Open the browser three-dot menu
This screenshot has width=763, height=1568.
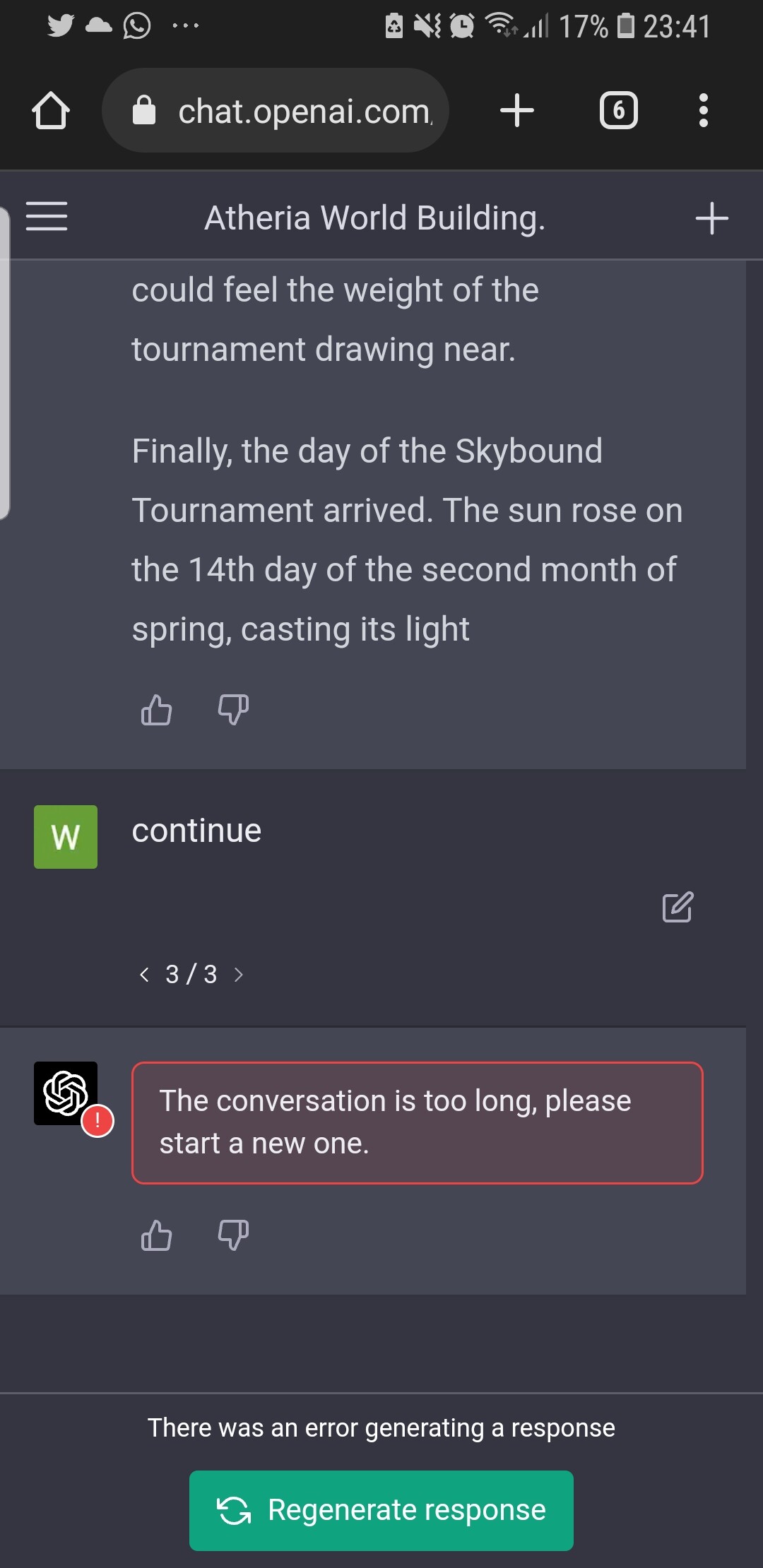[x=703, y=111]
